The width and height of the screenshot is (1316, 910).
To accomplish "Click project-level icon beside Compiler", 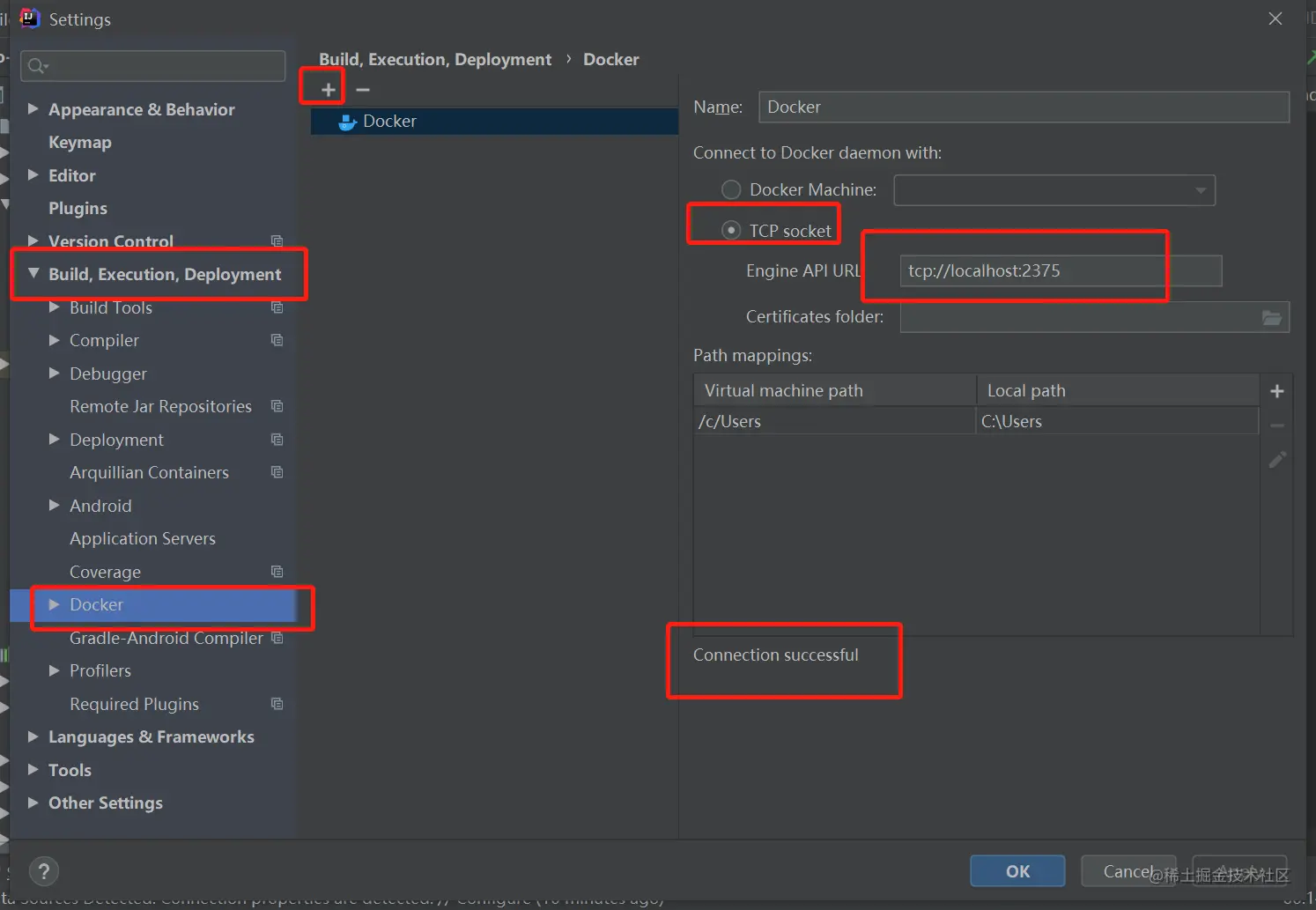I will [x=277, y=340].
